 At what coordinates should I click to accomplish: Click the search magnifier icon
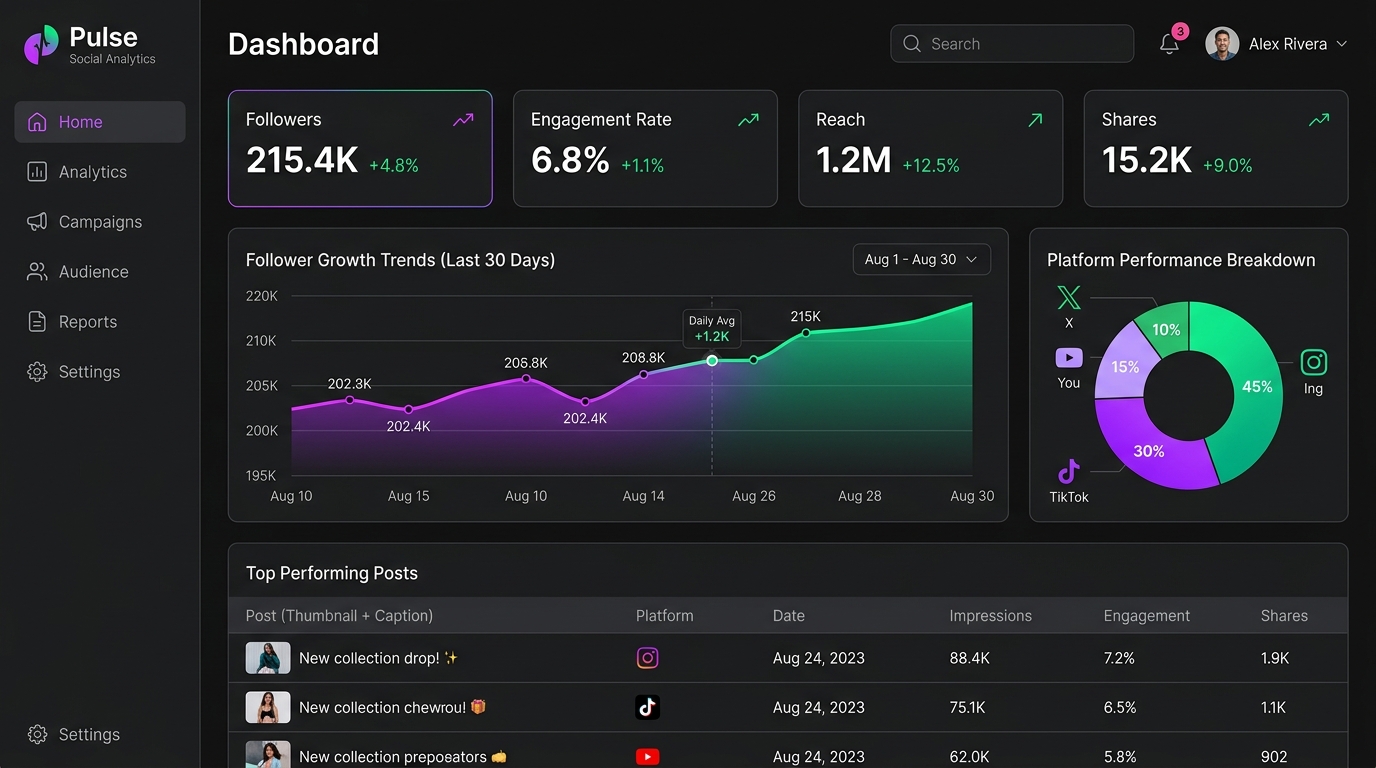(912, 44)
